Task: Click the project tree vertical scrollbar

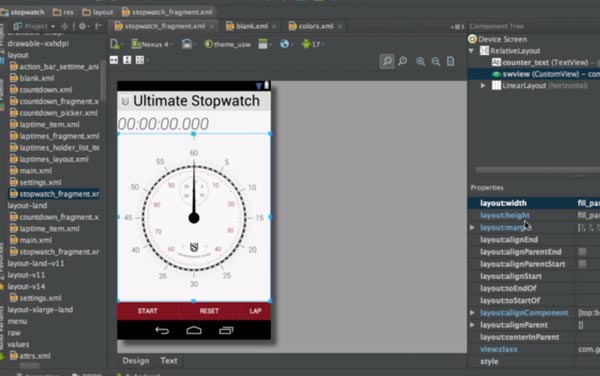Action: pyautogui.click(x=103, y=80)
